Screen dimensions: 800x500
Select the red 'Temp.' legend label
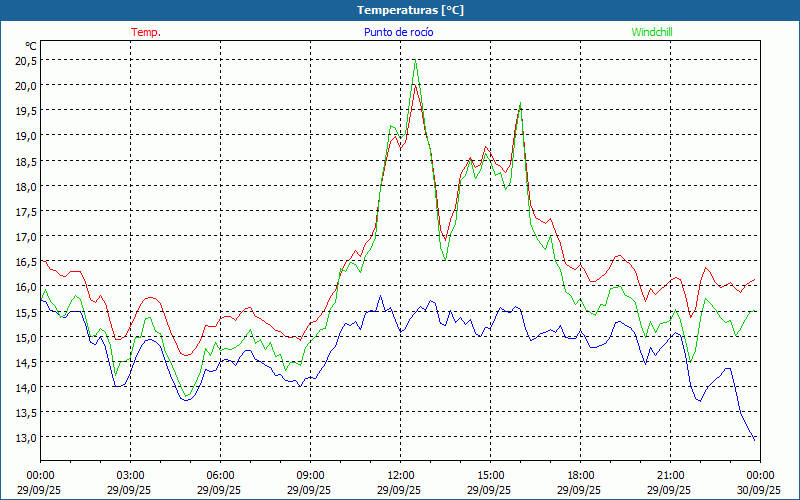(146, 32)
